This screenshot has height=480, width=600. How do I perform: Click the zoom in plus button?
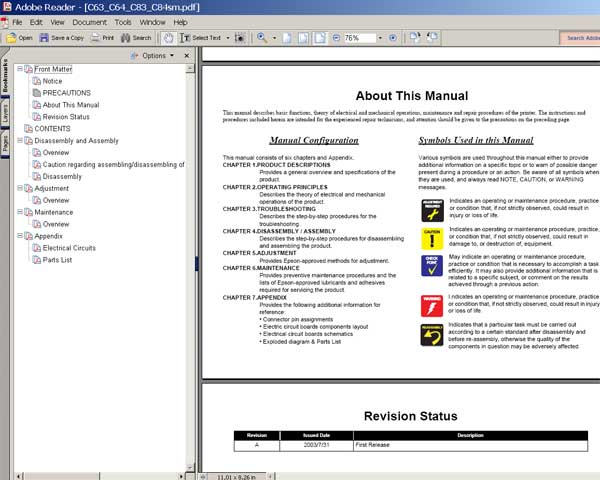point(393,38)
